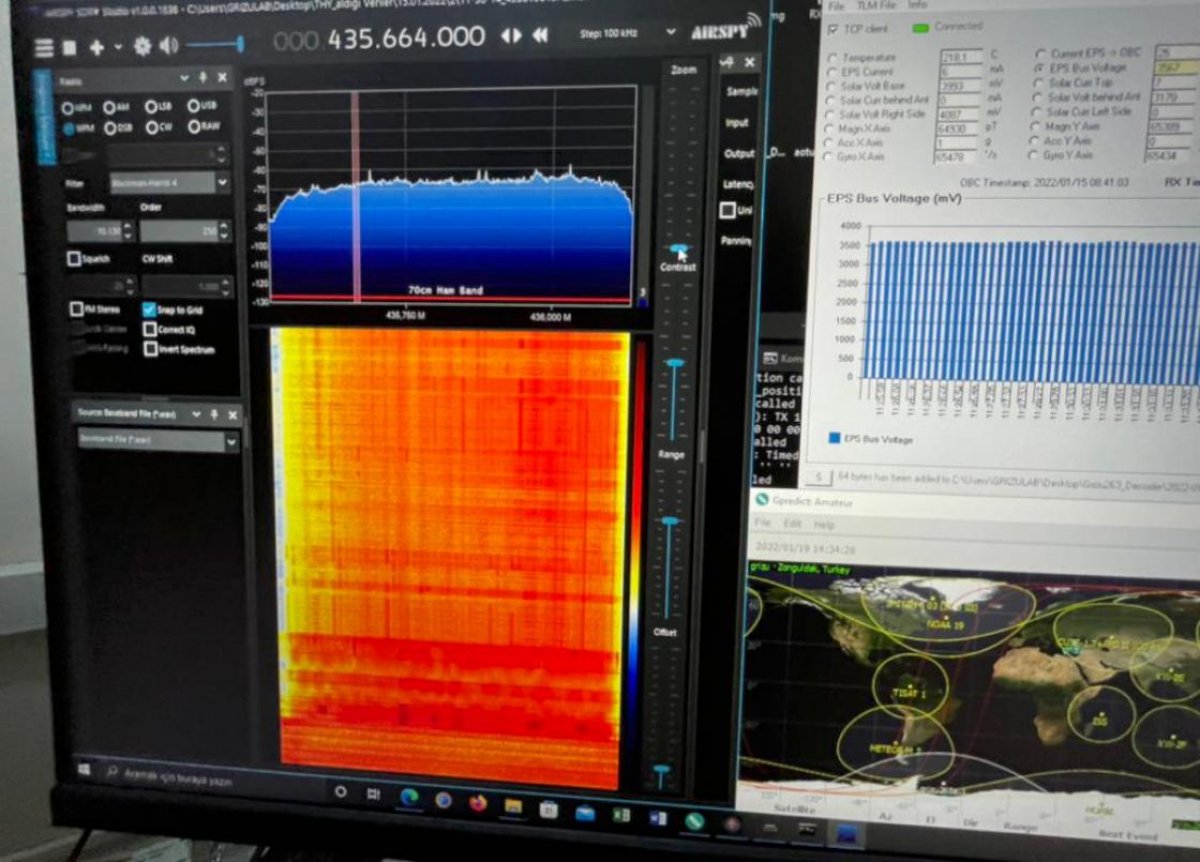Pin the Radio panel with pushpin
1200x862 pixels.
coord(203,78)
